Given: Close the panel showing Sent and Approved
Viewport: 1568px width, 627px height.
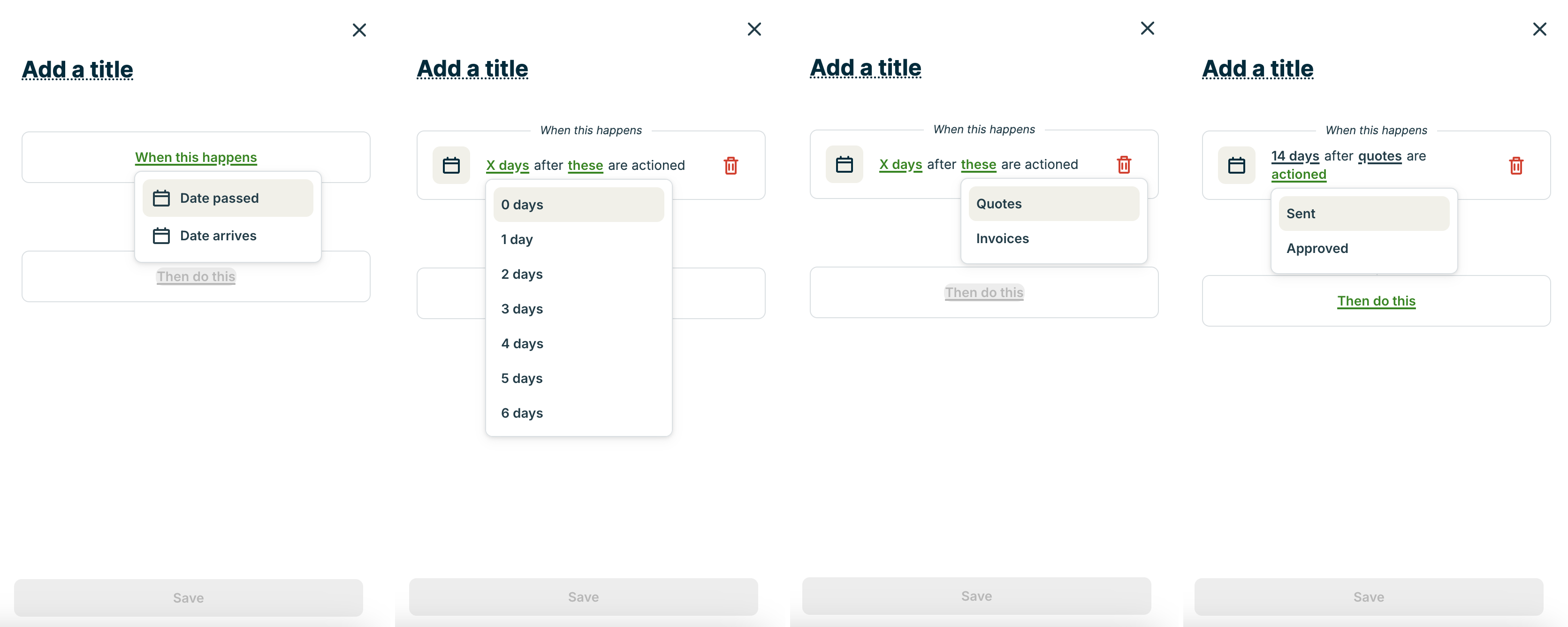Looking at the screenshot, I should pos(1539,29).
